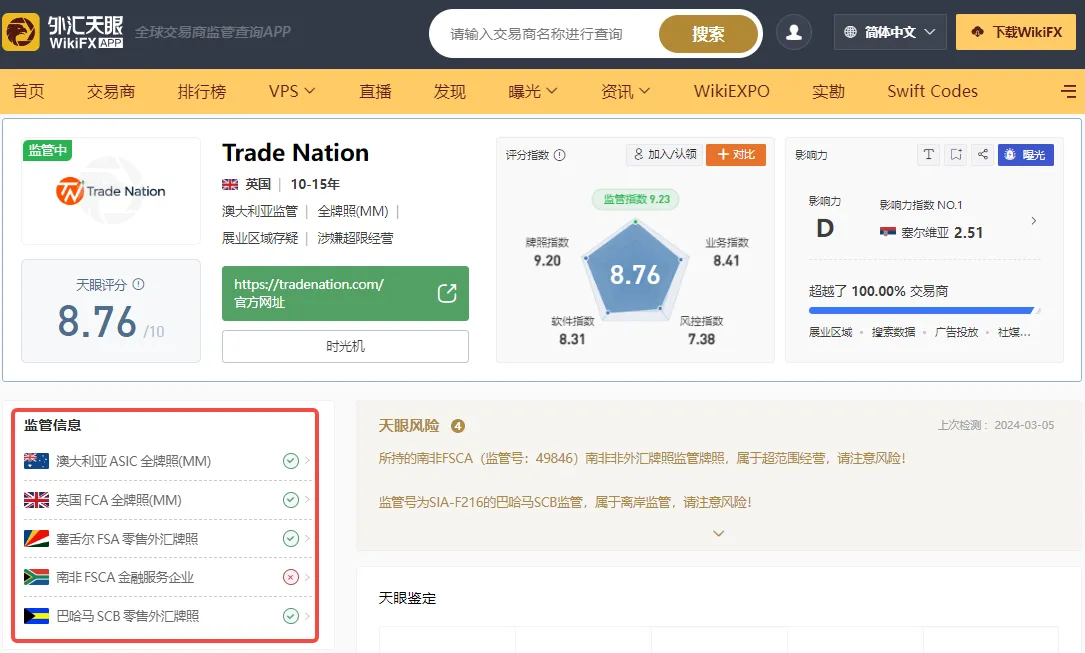Click the 塞尔维亚 2.51 influence entry
The height and width of the screenshot is (653, 1085).
pos(931,232)
